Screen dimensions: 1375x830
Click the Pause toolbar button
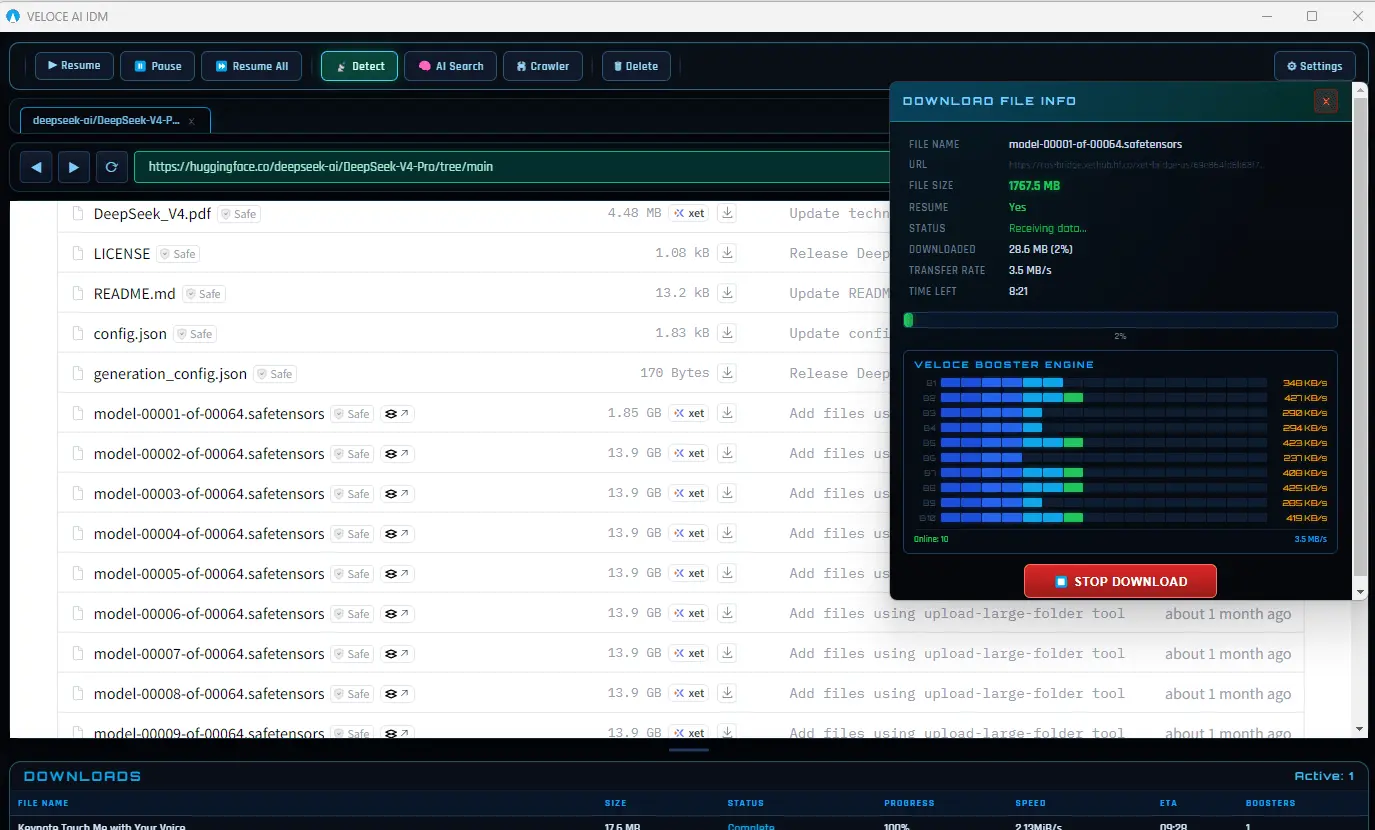coord(158,66)
